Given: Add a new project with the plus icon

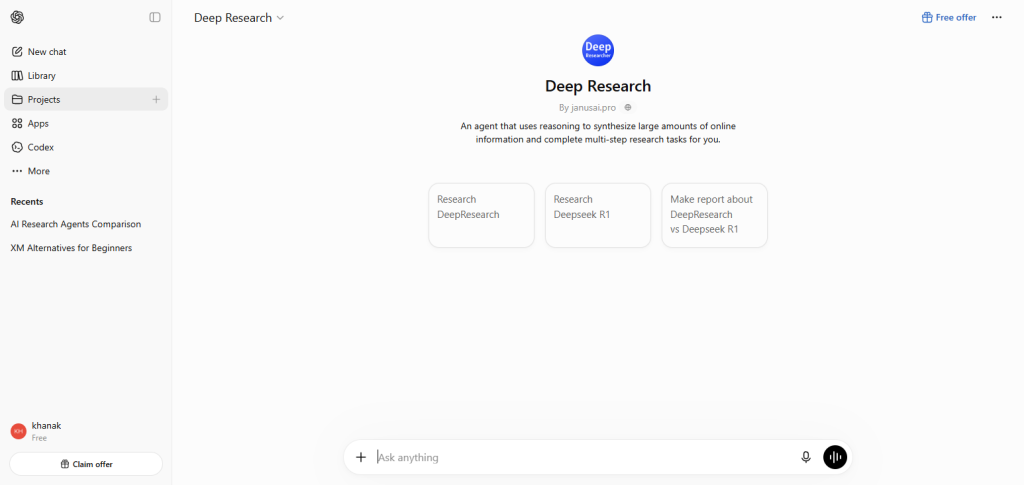Looking at the screenshot, I should (156, 99).
